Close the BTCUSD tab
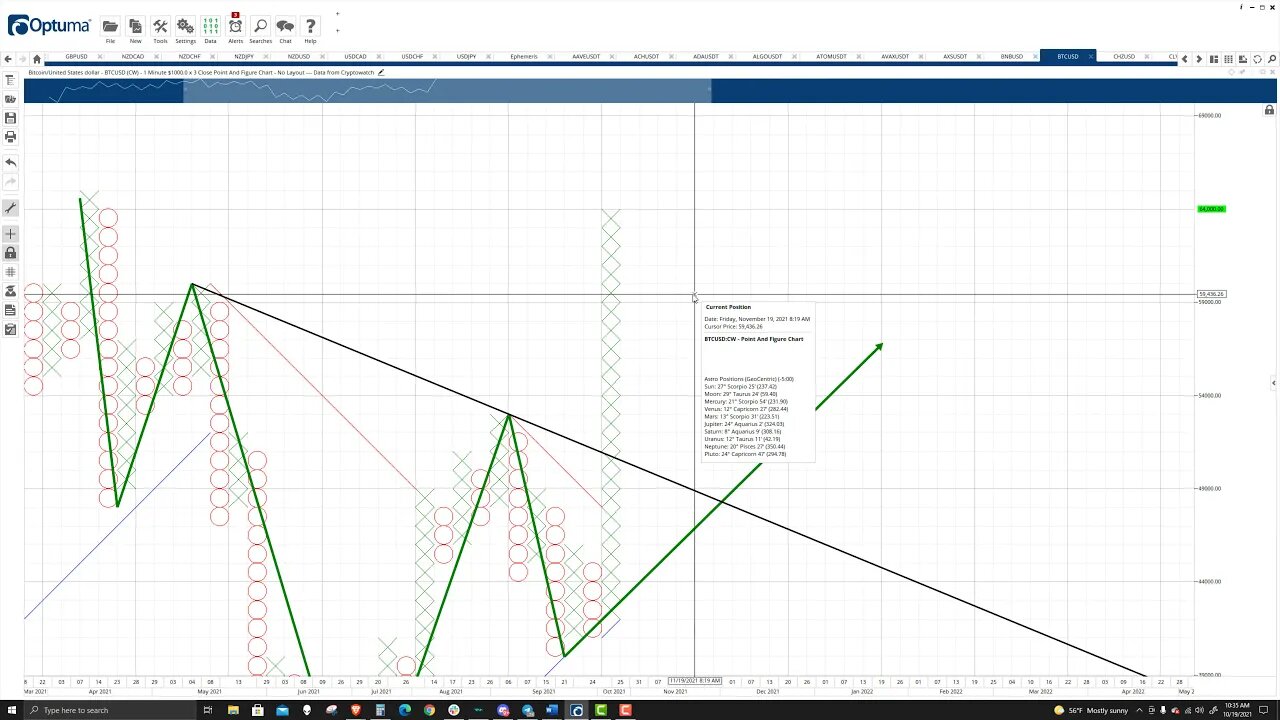Image resolution: width=1280 pixels, height=720 pixels. (1092, 57)
